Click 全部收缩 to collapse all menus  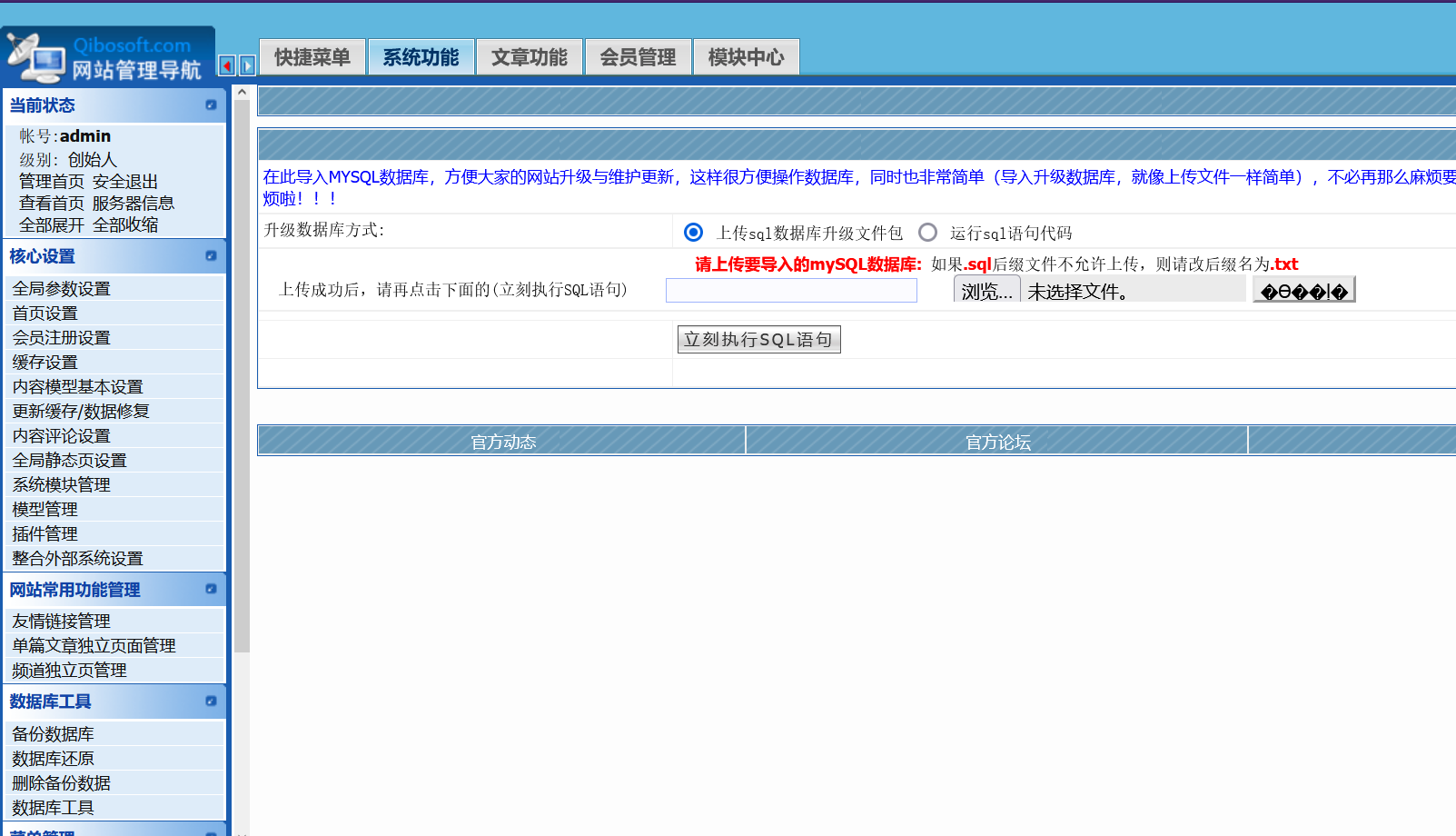pos(125,224)
